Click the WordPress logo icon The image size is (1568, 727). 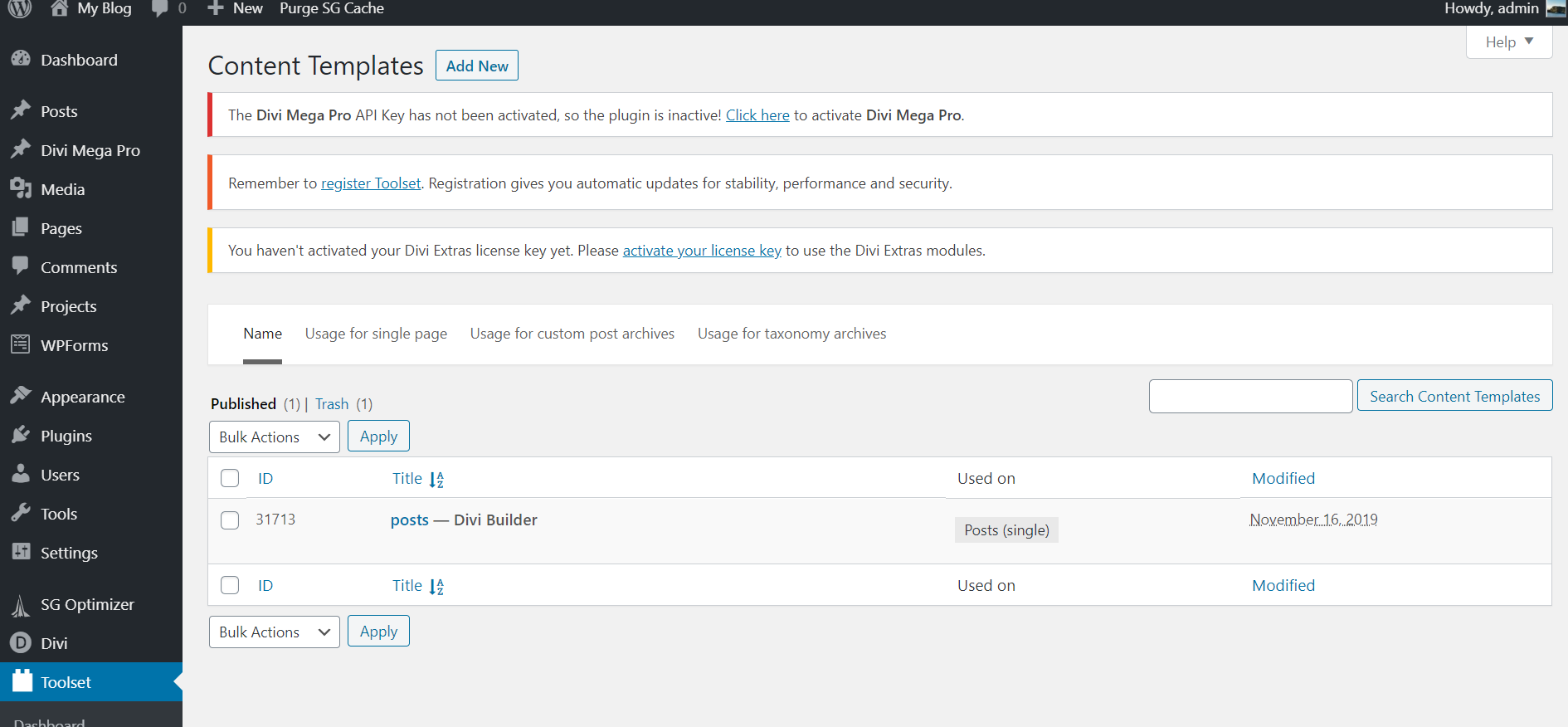click(20, 8)
